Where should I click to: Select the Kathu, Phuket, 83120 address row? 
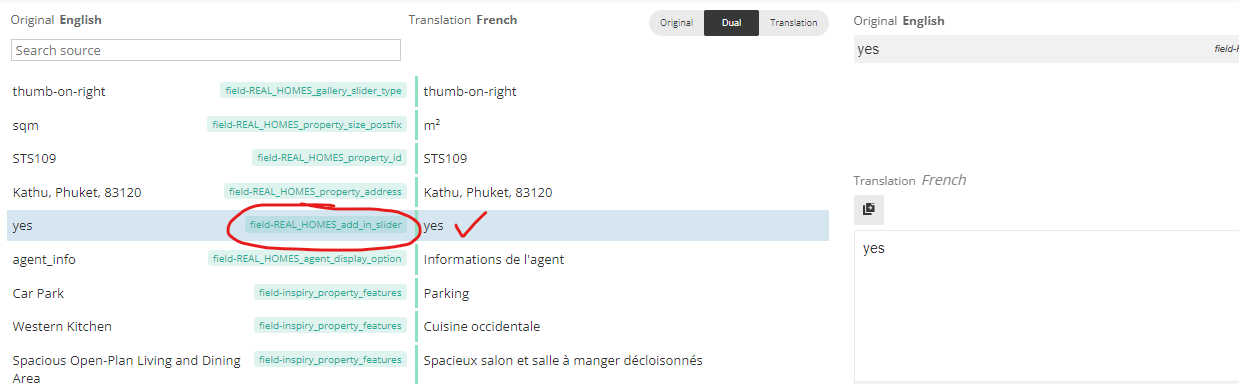[x=418, y=192]
